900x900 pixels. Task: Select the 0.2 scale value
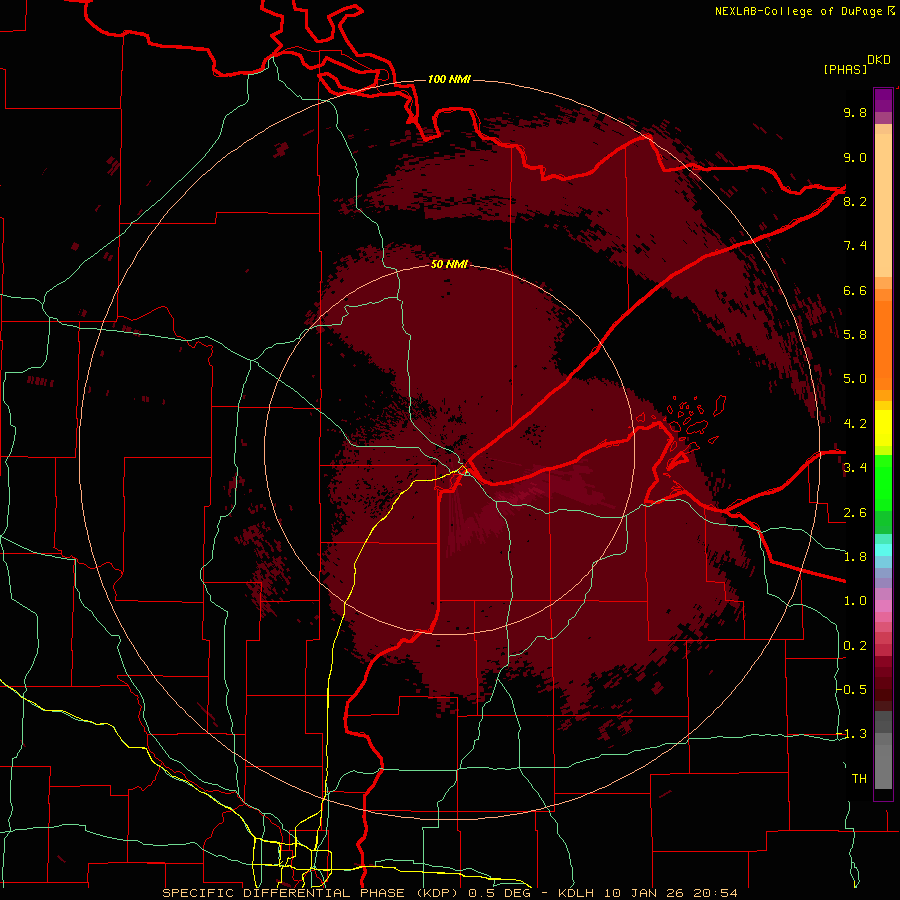coord(855,646)
